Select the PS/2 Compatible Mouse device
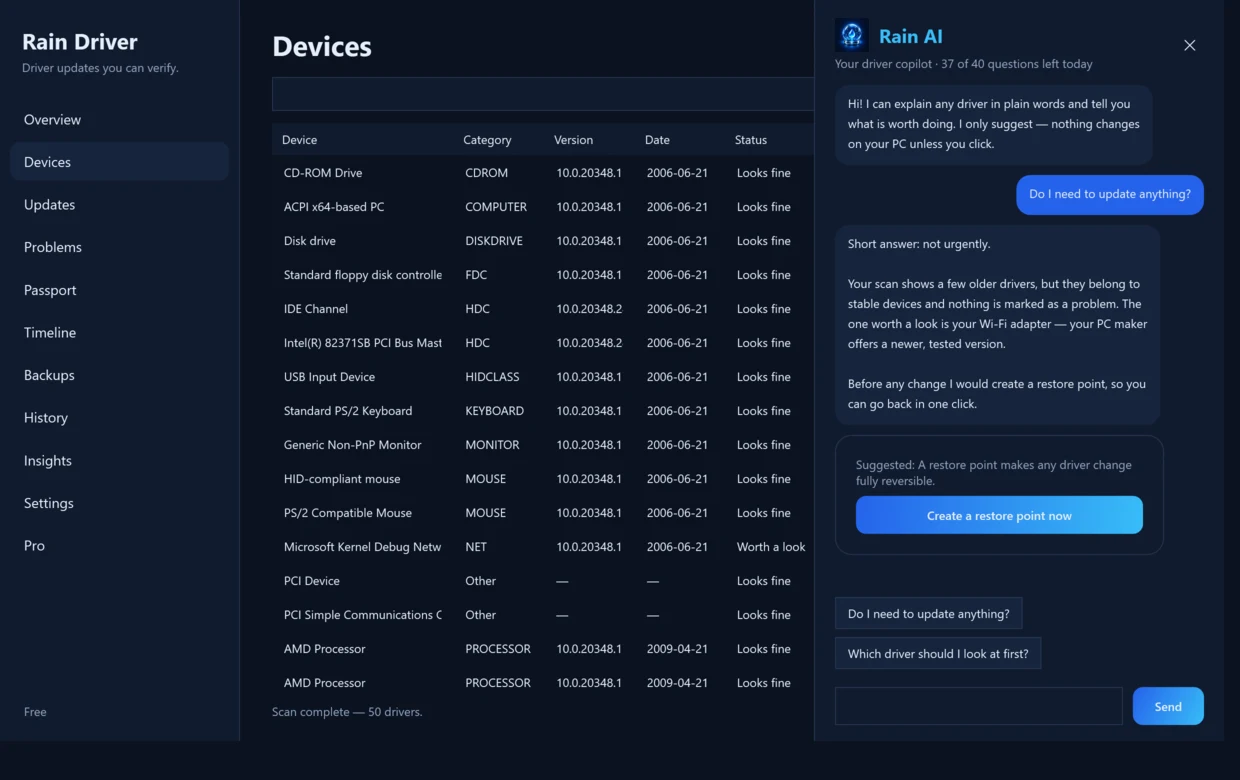The width and height of the screenshot is (1240, 780). point(543,513)
